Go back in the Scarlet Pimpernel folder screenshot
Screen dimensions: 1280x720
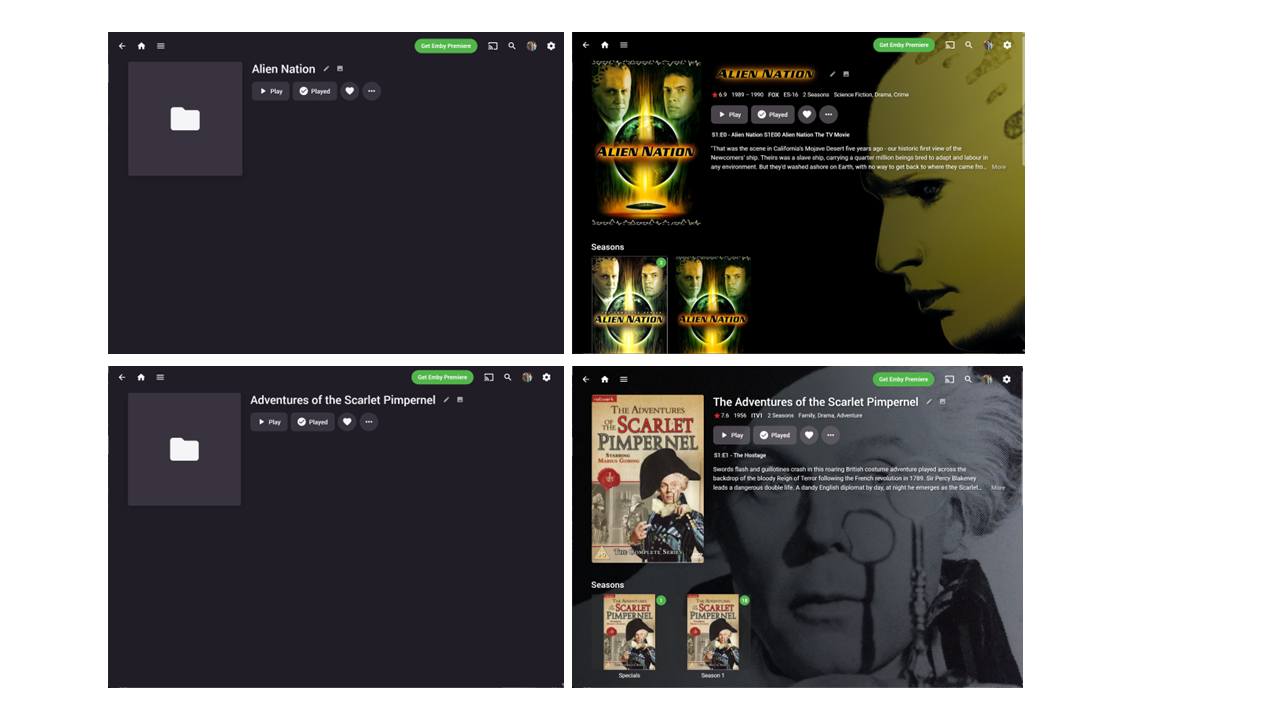click(x=122, y=377)
